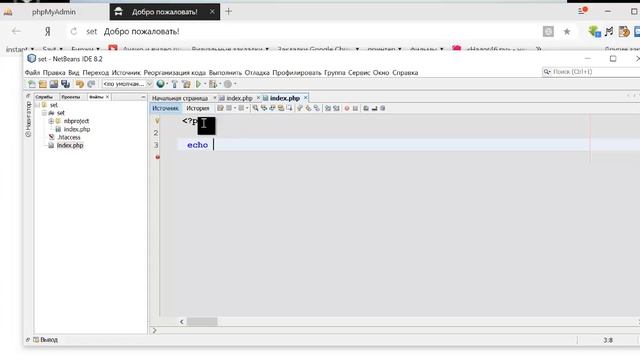The height and width of the screenshot is (360, 640).
Task: Open the Реорганизация кода menu
Action: (x=175, y=73)
